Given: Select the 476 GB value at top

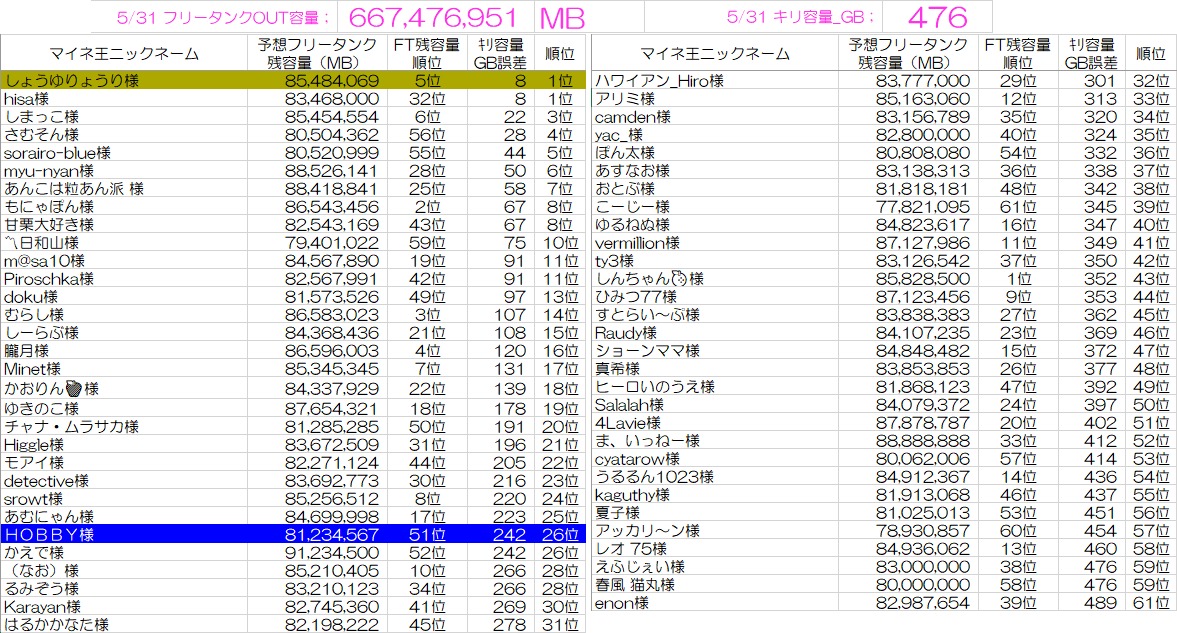Looking at the screenshot, I should [937, 17].
